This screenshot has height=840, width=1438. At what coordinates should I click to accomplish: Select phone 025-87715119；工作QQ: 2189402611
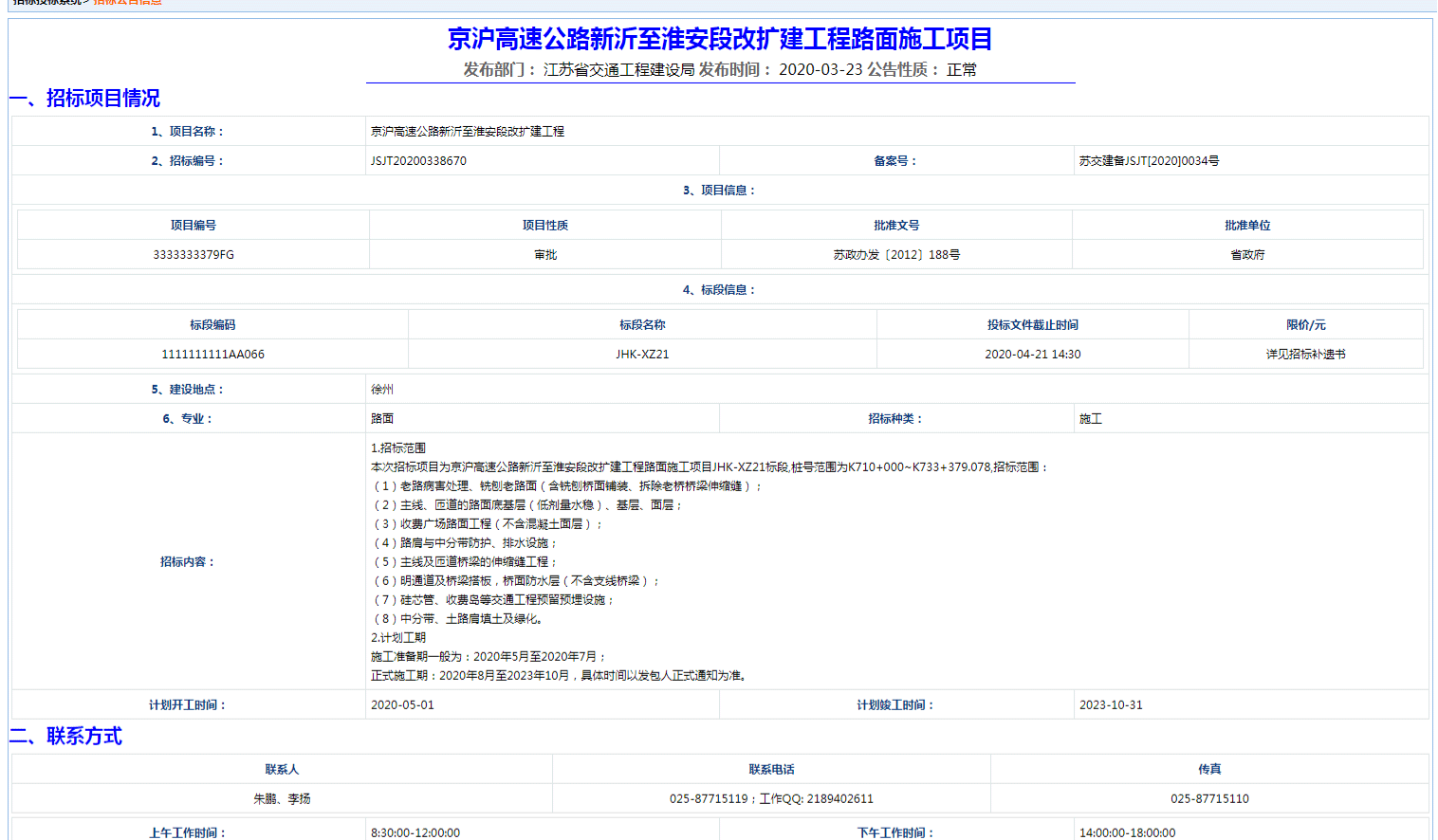(772, 799)
